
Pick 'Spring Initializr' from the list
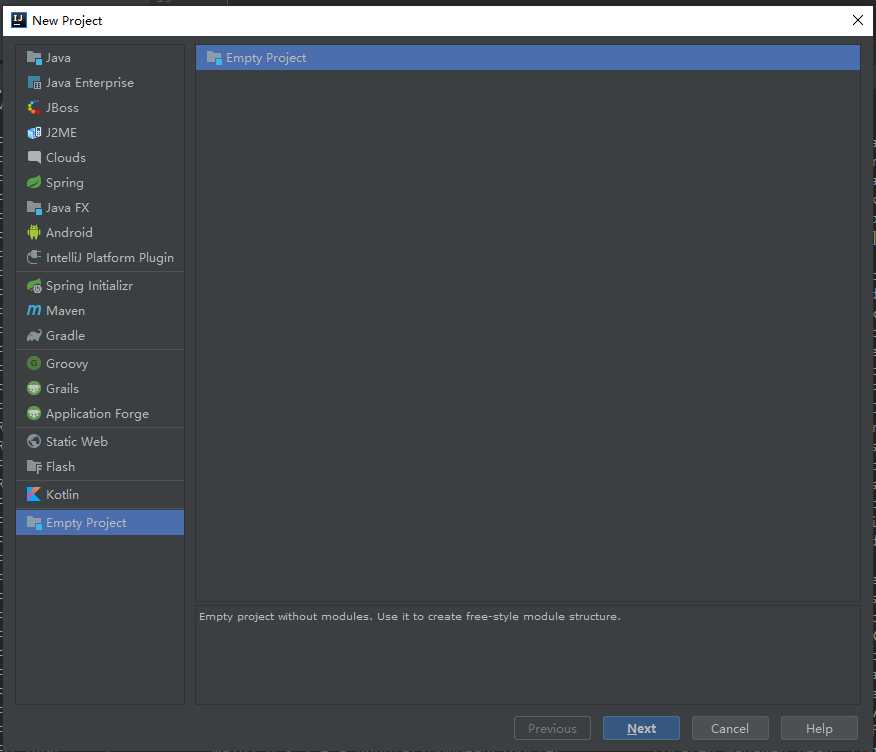[x=89, y=285]
